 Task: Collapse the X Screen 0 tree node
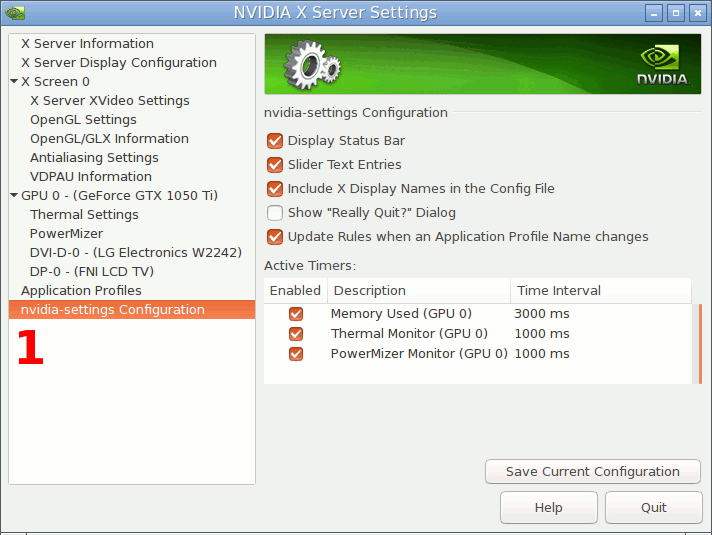pos(14,81)
